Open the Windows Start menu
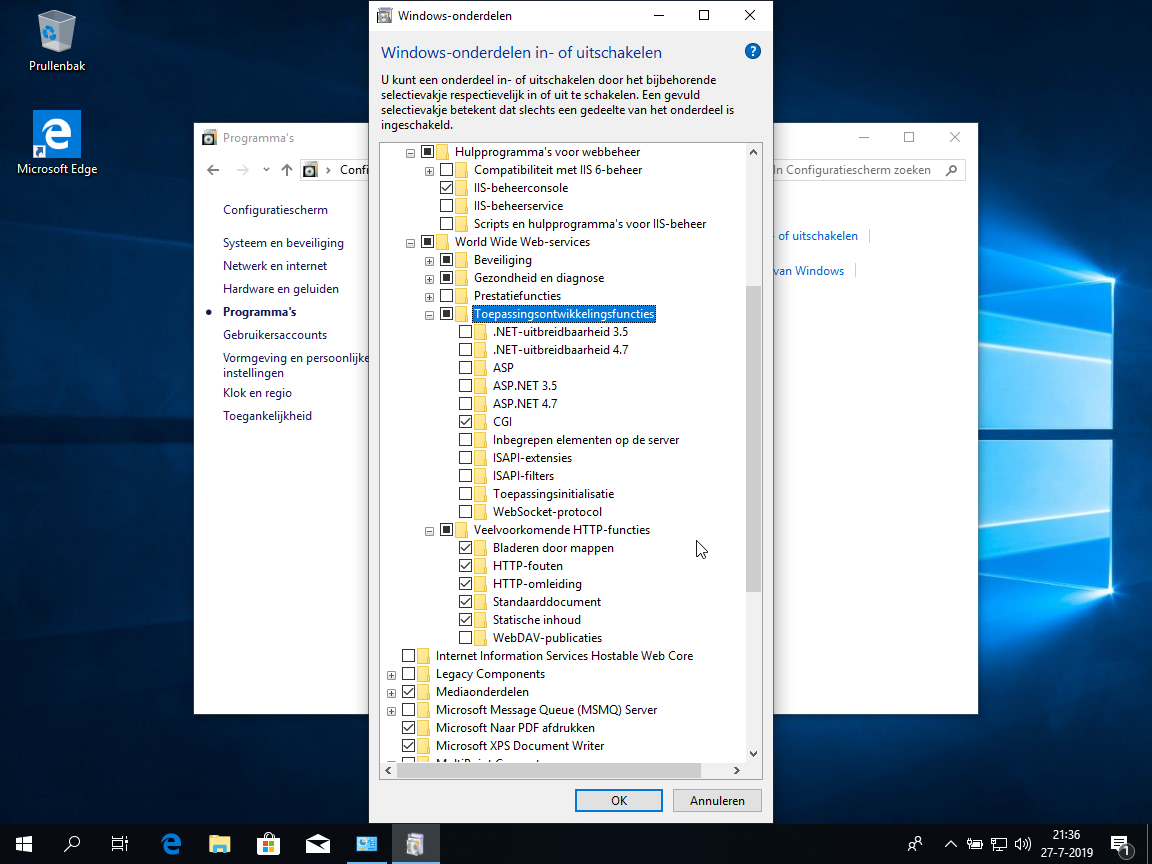The image size is (1152, 864). (24, 843)
